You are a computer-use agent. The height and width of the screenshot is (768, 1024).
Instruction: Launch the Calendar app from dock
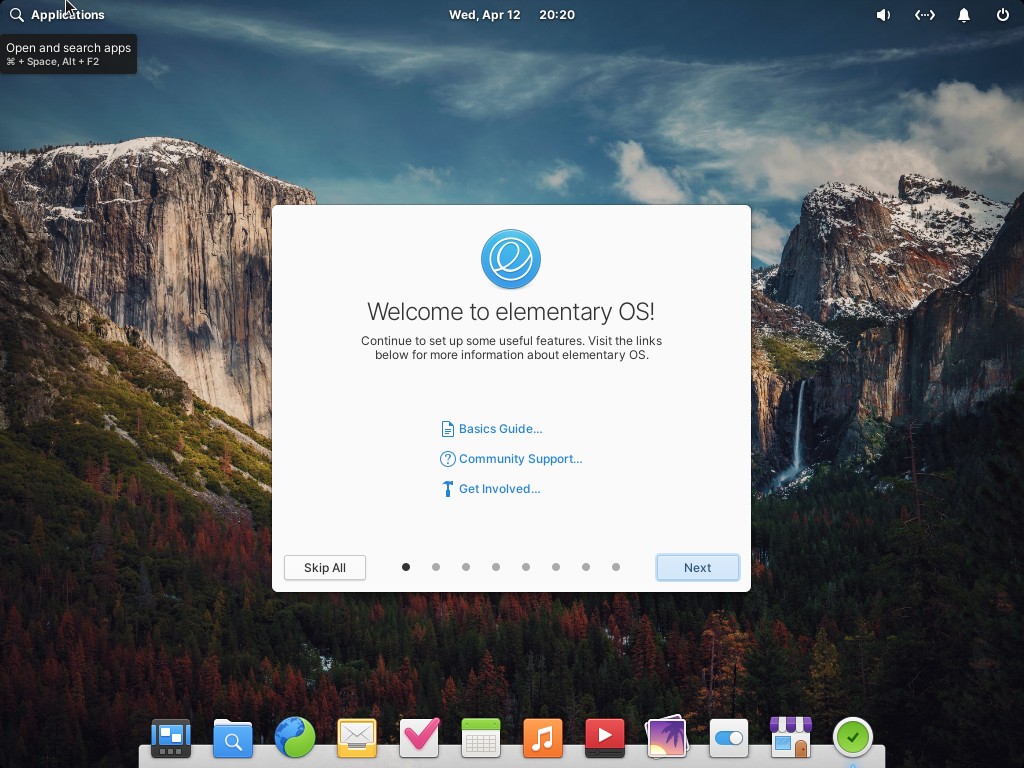[x=481, y=738]
